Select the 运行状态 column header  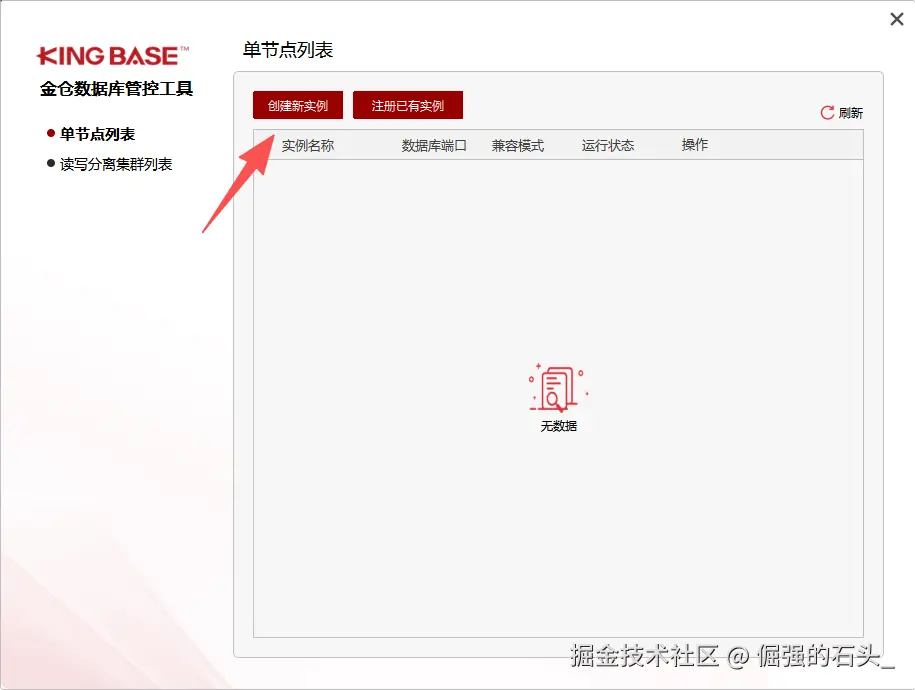610,144
